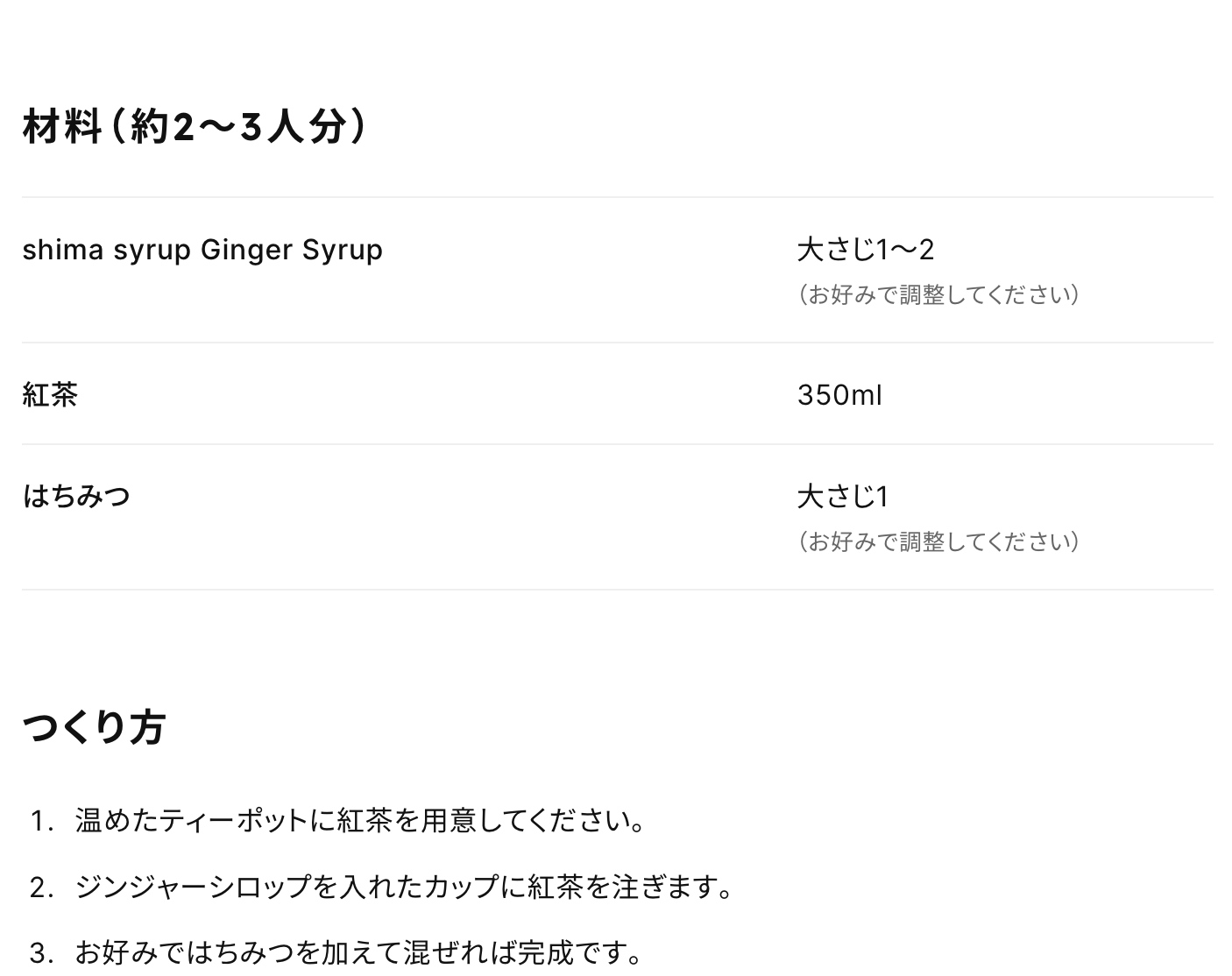This screenshot has height=976, width=1232.
Task: Select step 1 about warming the teapot
Action: tap(361, 821)
